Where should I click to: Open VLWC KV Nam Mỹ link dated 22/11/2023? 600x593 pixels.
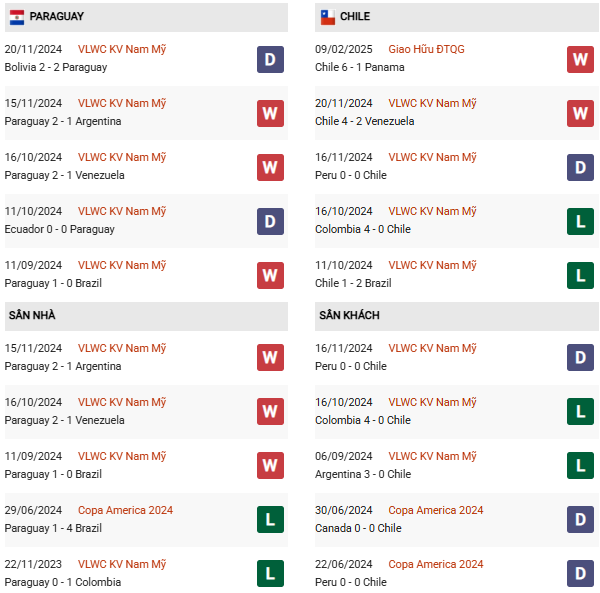click(122, 564)
